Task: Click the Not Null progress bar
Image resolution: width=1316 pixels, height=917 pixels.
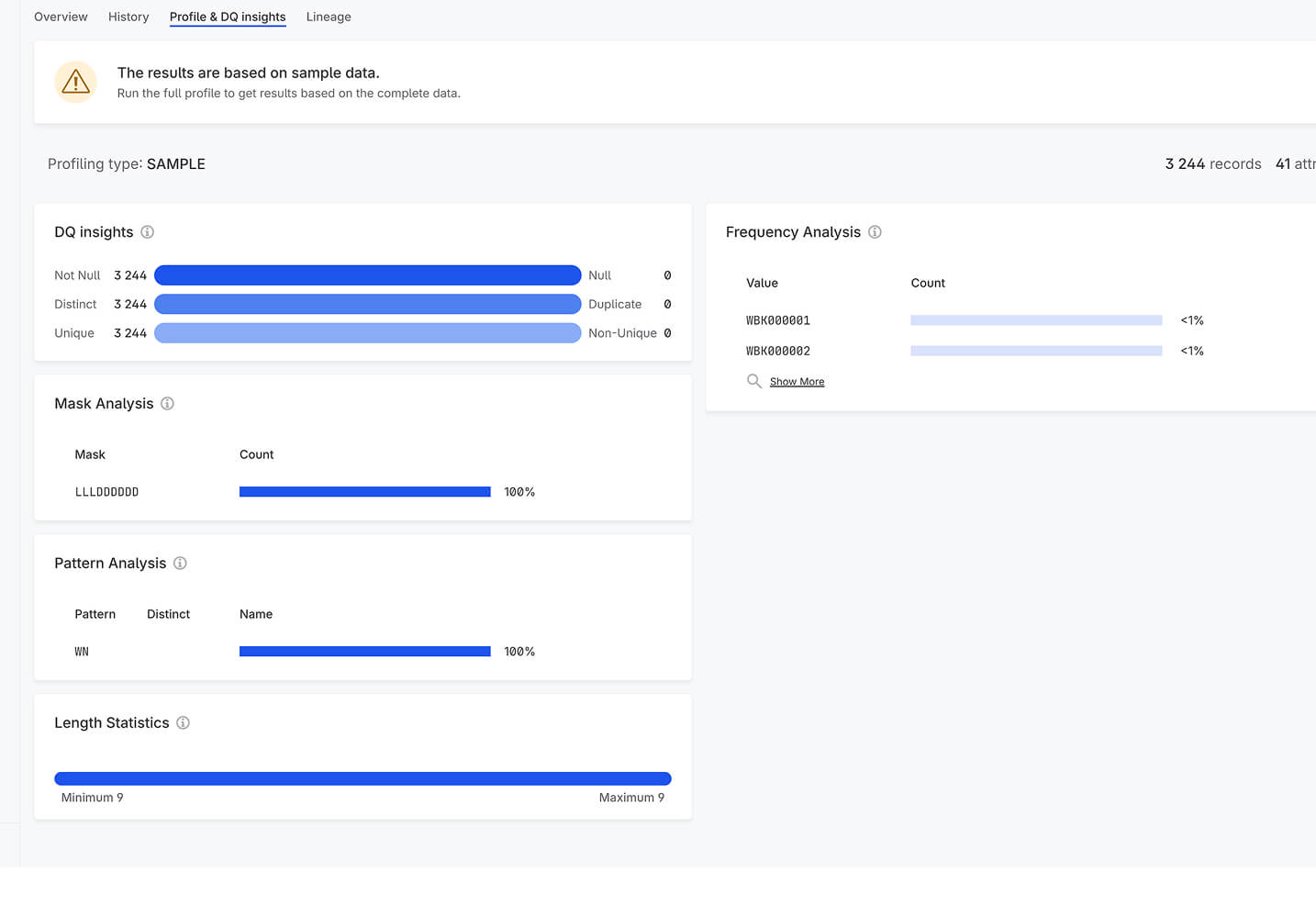Action: [367, 275]
